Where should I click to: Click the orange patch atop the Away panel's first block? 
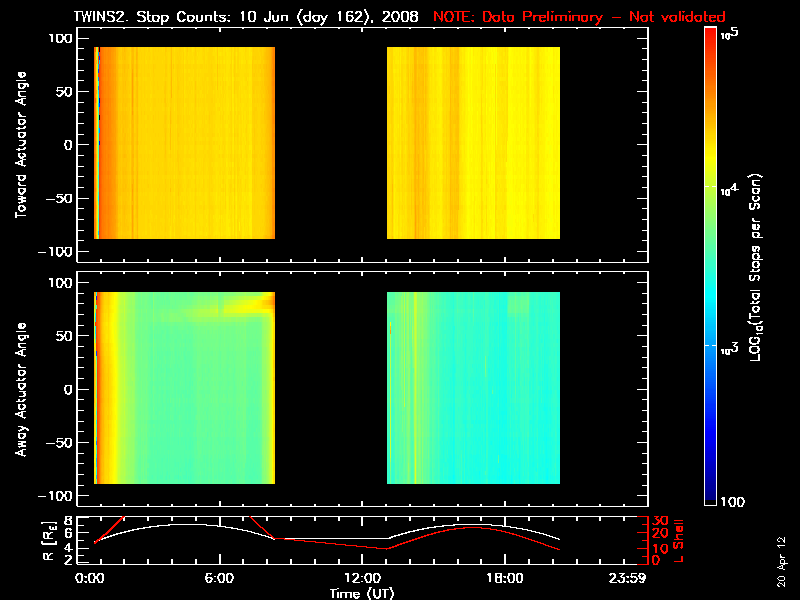coord(240,304)
